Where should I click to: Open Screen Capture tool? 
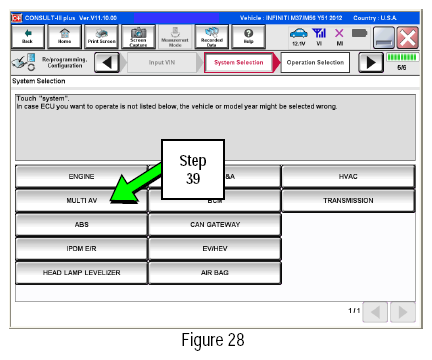138,36
